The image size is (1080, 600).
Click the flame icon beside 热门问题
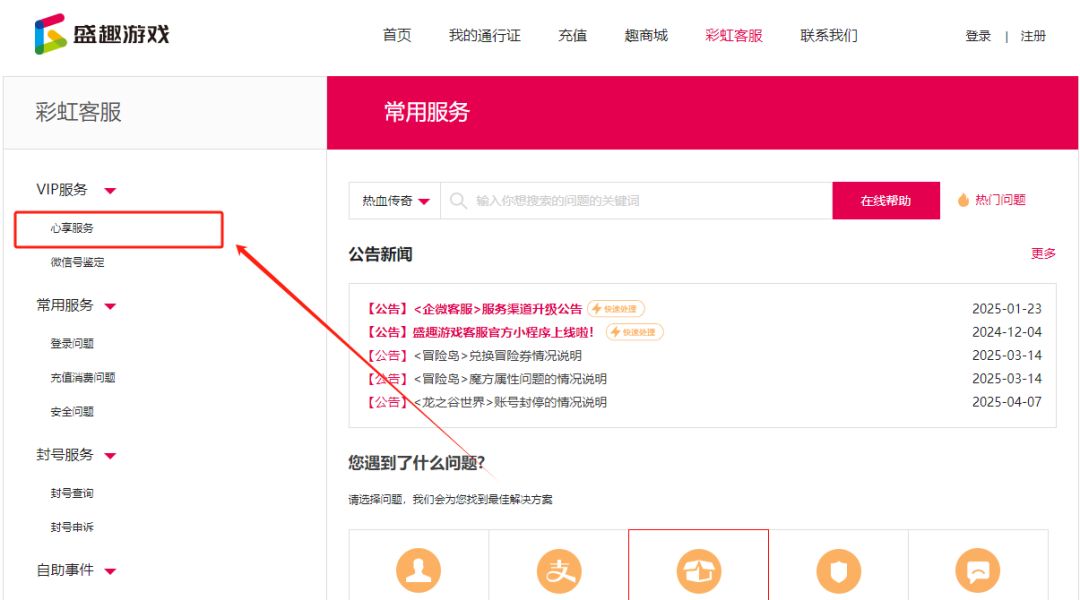tap(963, 200)
